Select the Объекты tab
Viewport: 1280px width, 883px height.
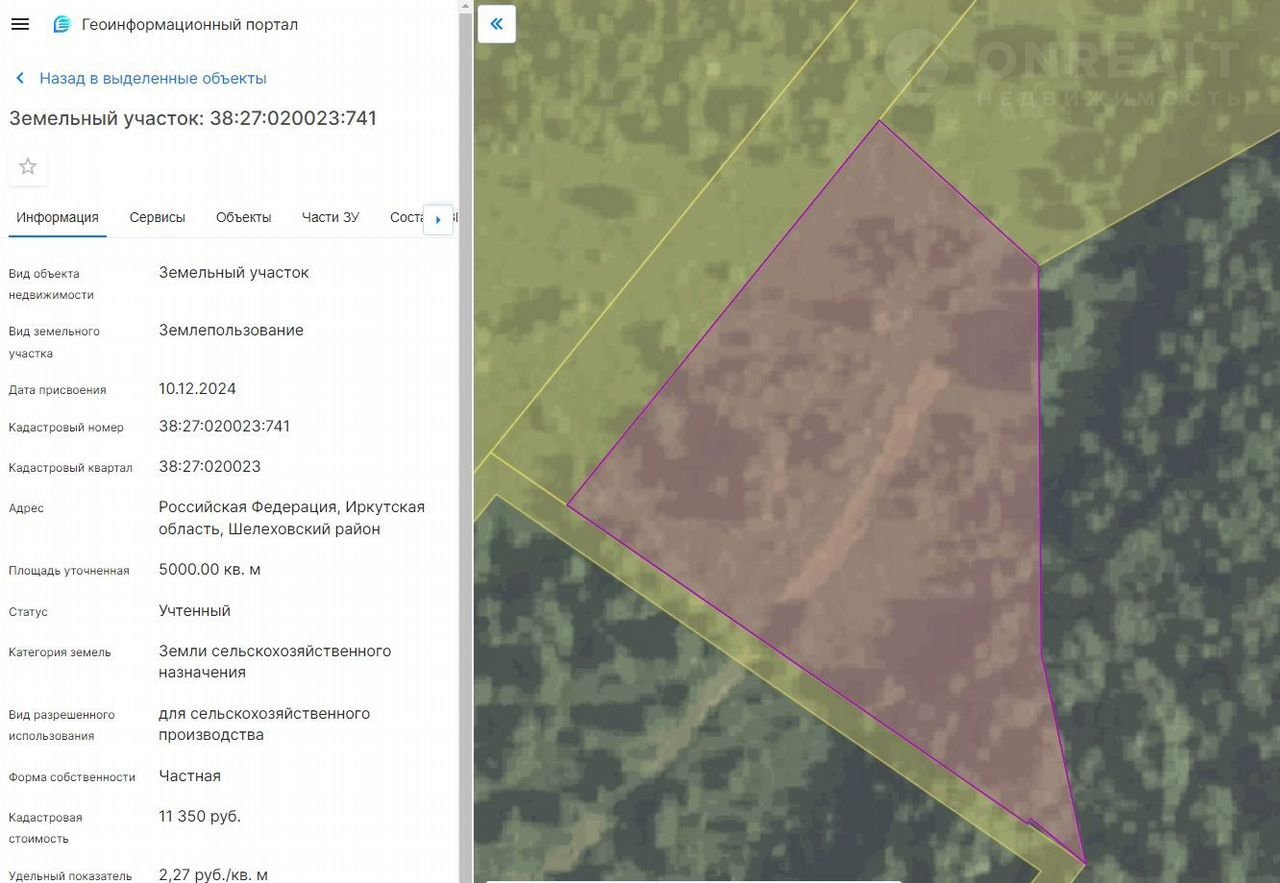pyautogui.click(x=243, y=217)
